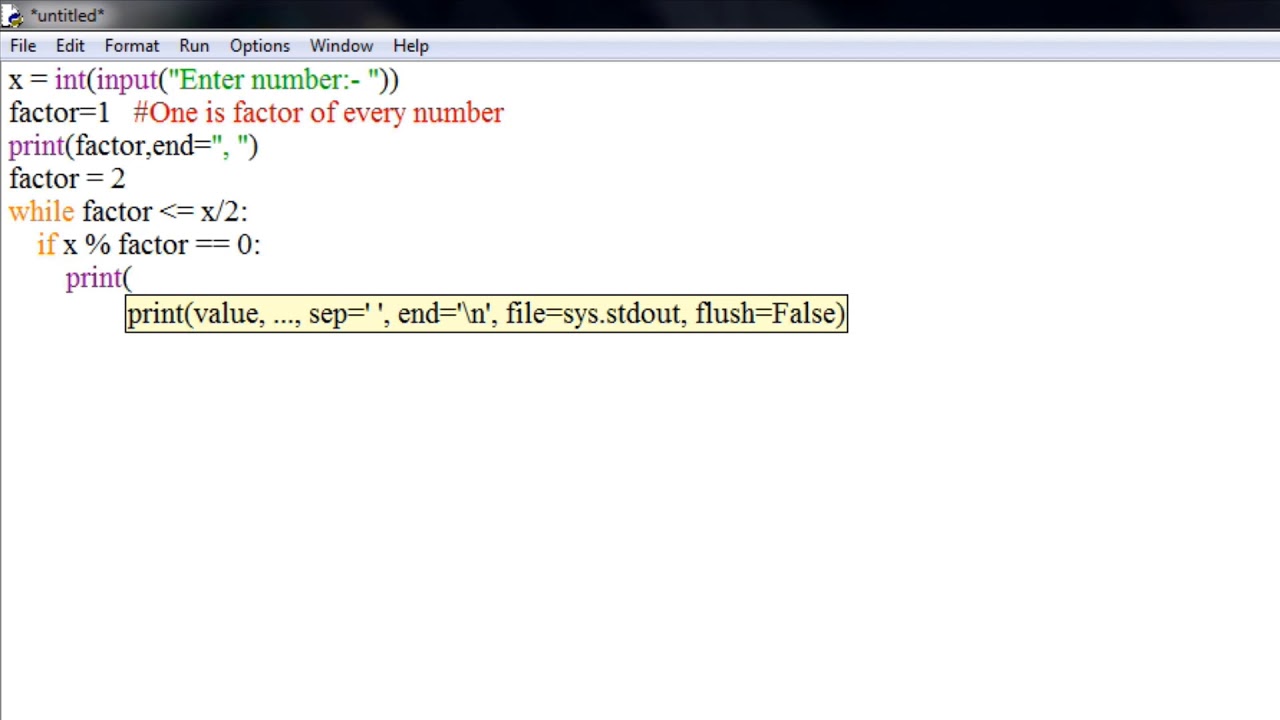Click the line 'factor = 2'
Screen dimensions: 1280x720
67,179
